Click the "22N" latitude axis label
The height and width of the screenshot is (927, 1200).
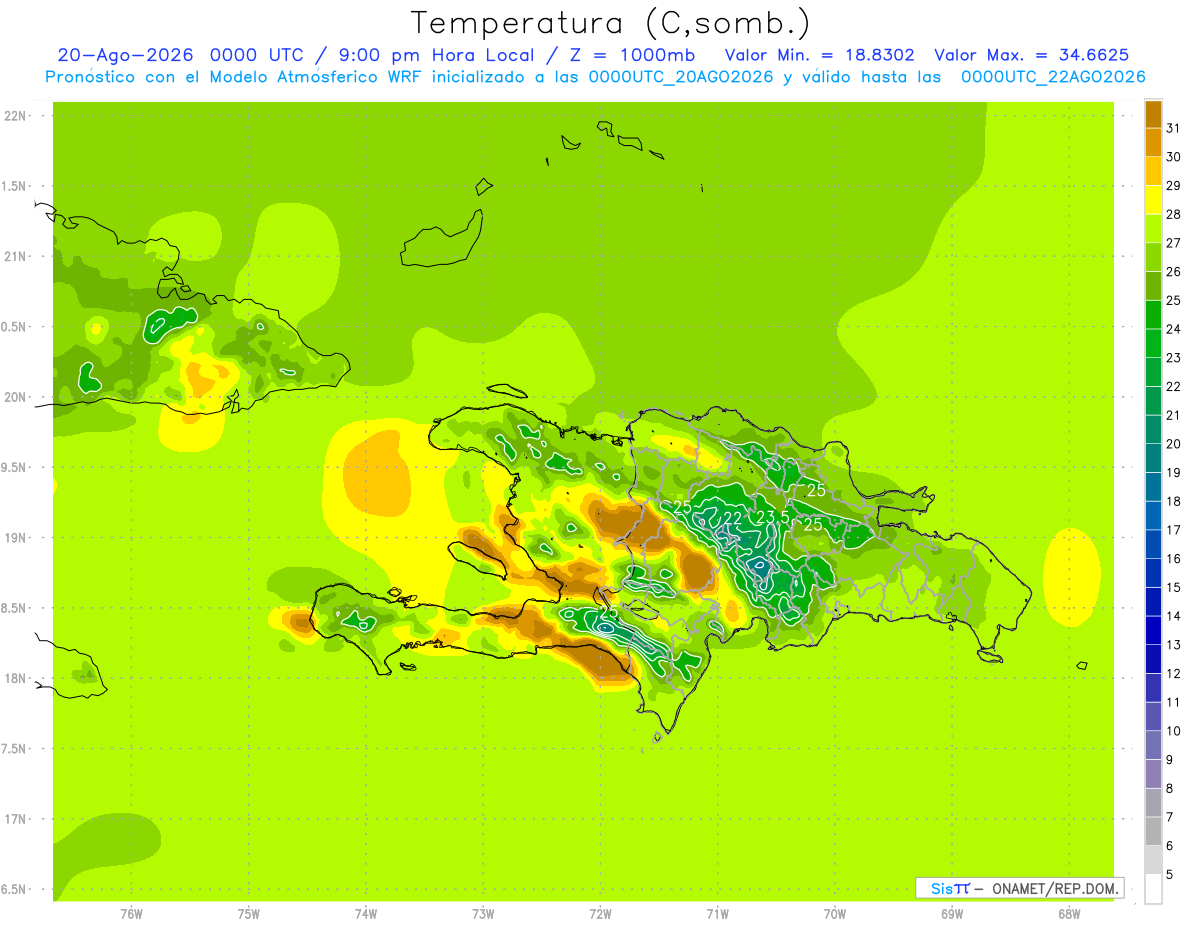coord(16,115)
